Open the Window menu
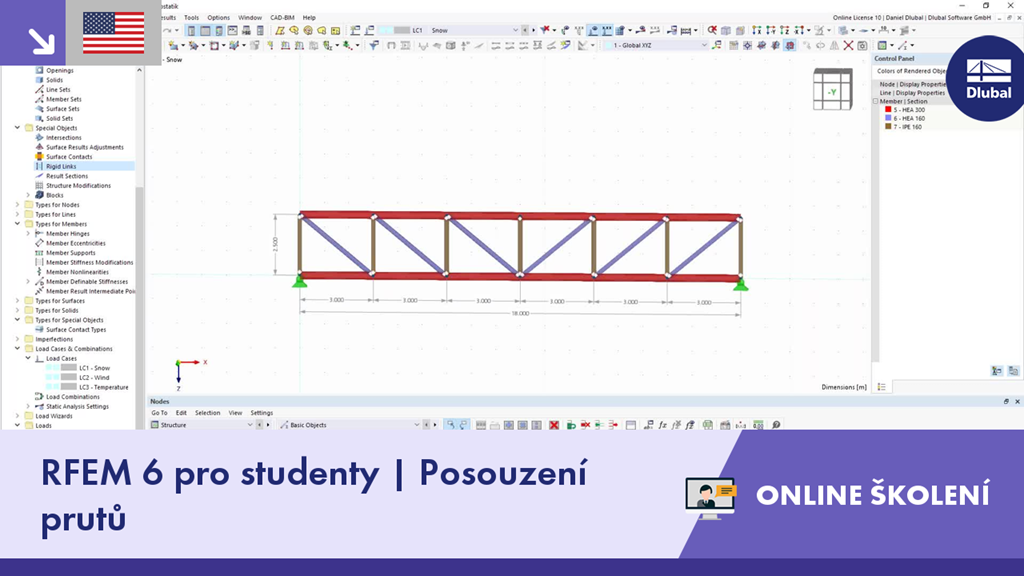1024x576 pixels. [x=249, y=18]
